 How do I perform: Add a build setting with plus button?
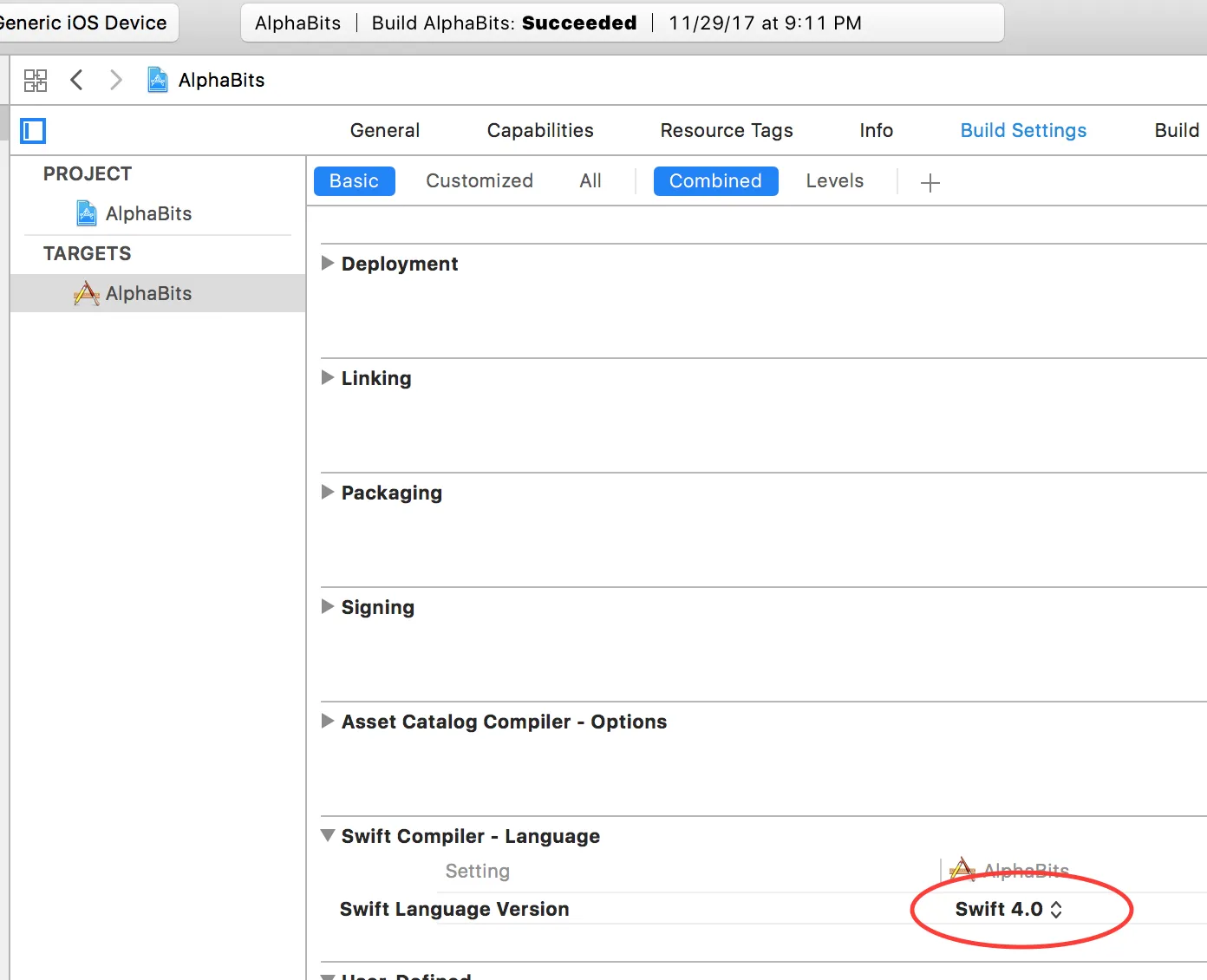pos(930,182)
